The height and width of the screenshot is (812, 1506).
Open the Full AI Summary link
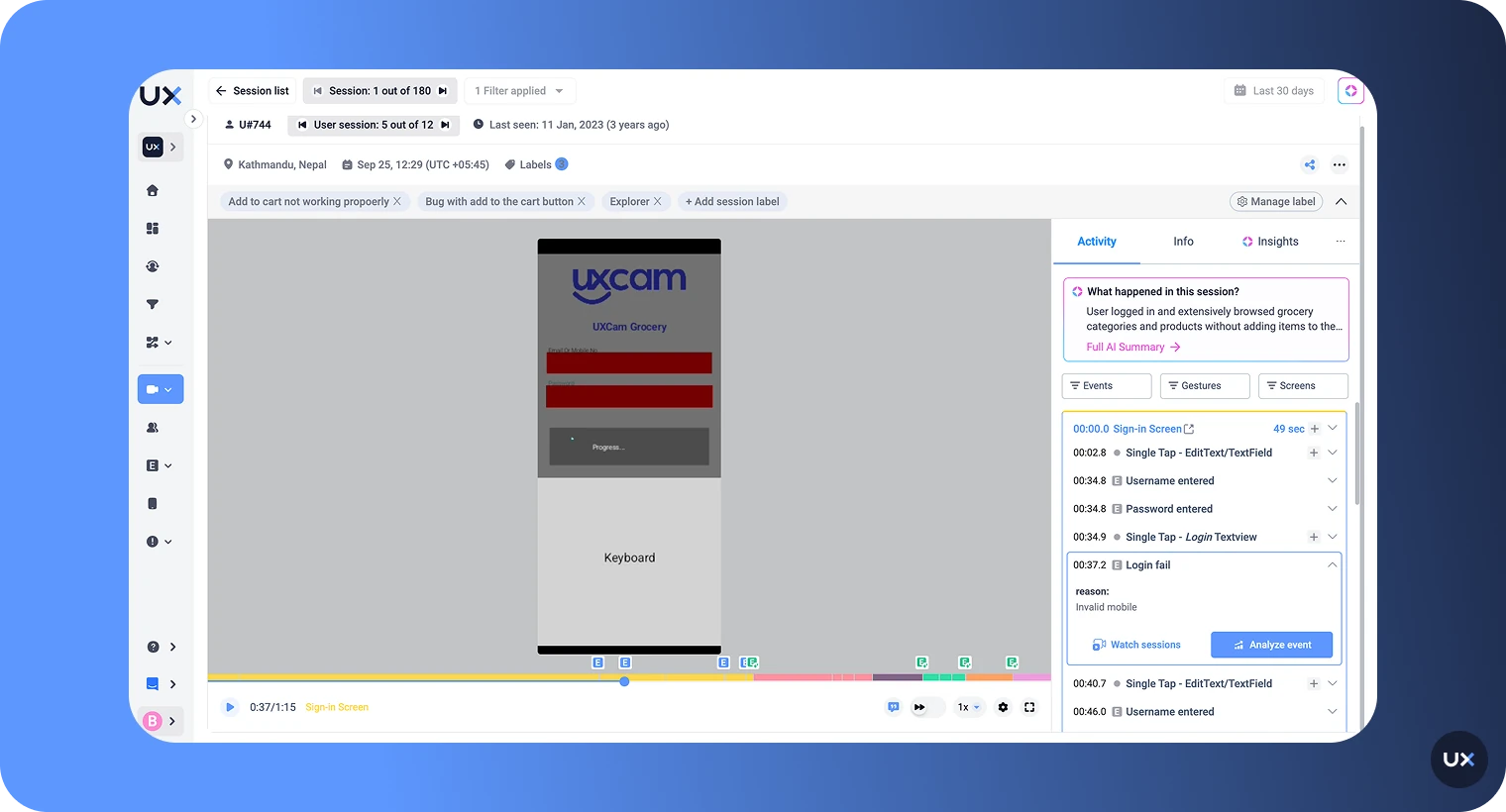(x=1133, y=348)
